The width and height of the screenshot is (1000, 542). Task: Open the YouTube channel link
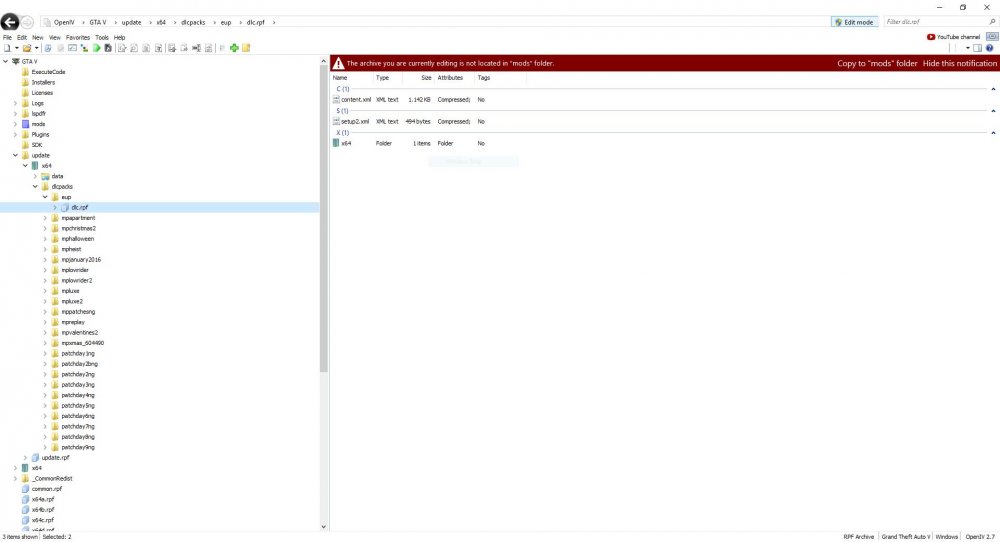click(958, 37)
